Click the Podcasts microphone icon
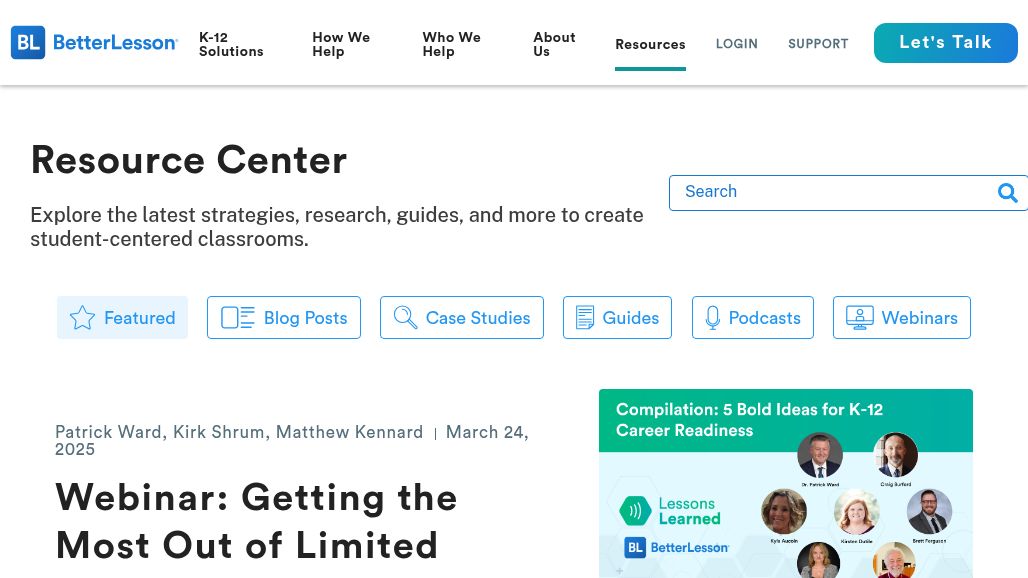Viewport: 1028px width, 578px height. pyautogui.click(x=713, y=318)
